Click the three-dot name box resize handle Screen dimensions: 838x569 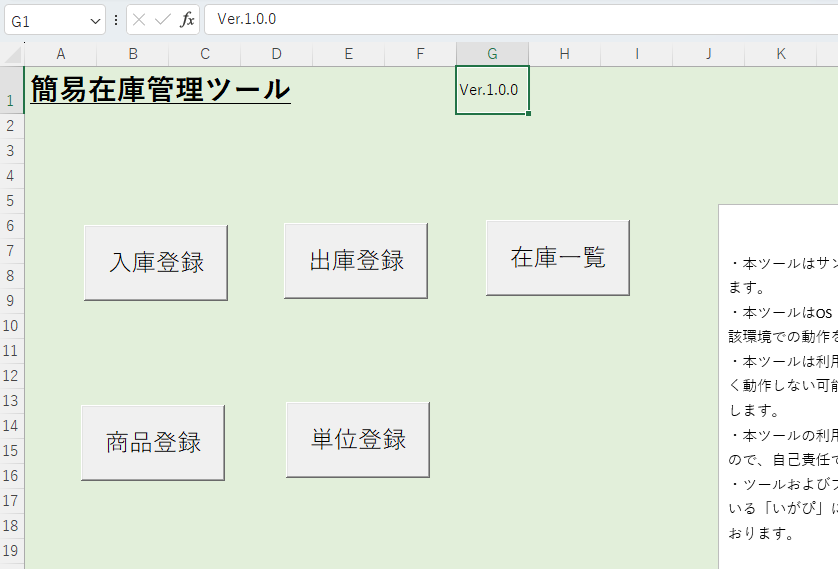116,20
